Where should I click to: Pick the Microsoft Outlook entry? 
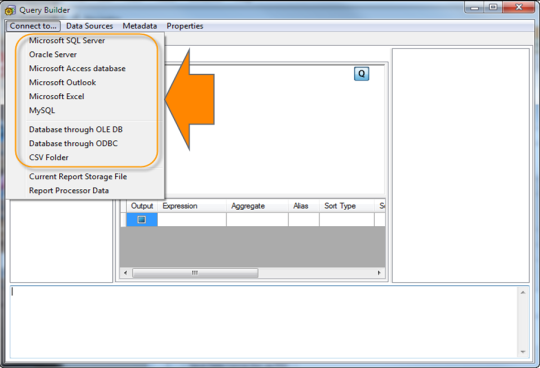point(62,83)
